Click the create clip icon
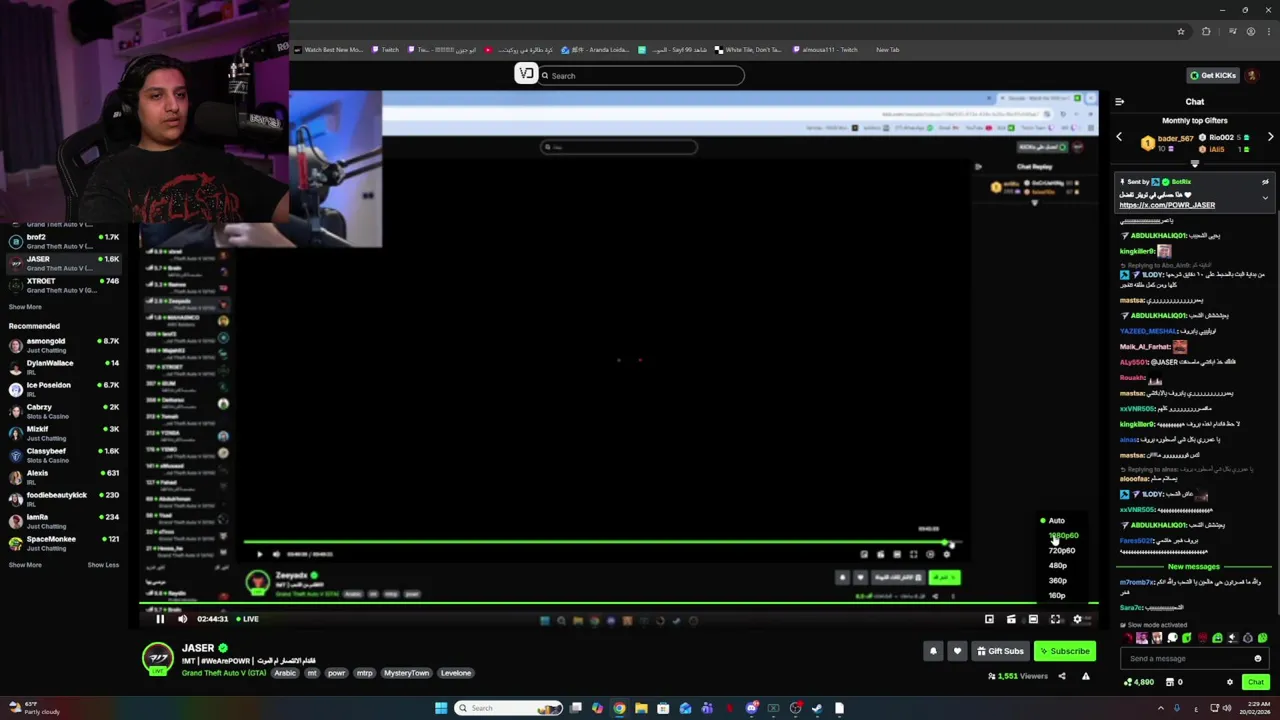1280x720 pixels. [x=1011, y=619]
